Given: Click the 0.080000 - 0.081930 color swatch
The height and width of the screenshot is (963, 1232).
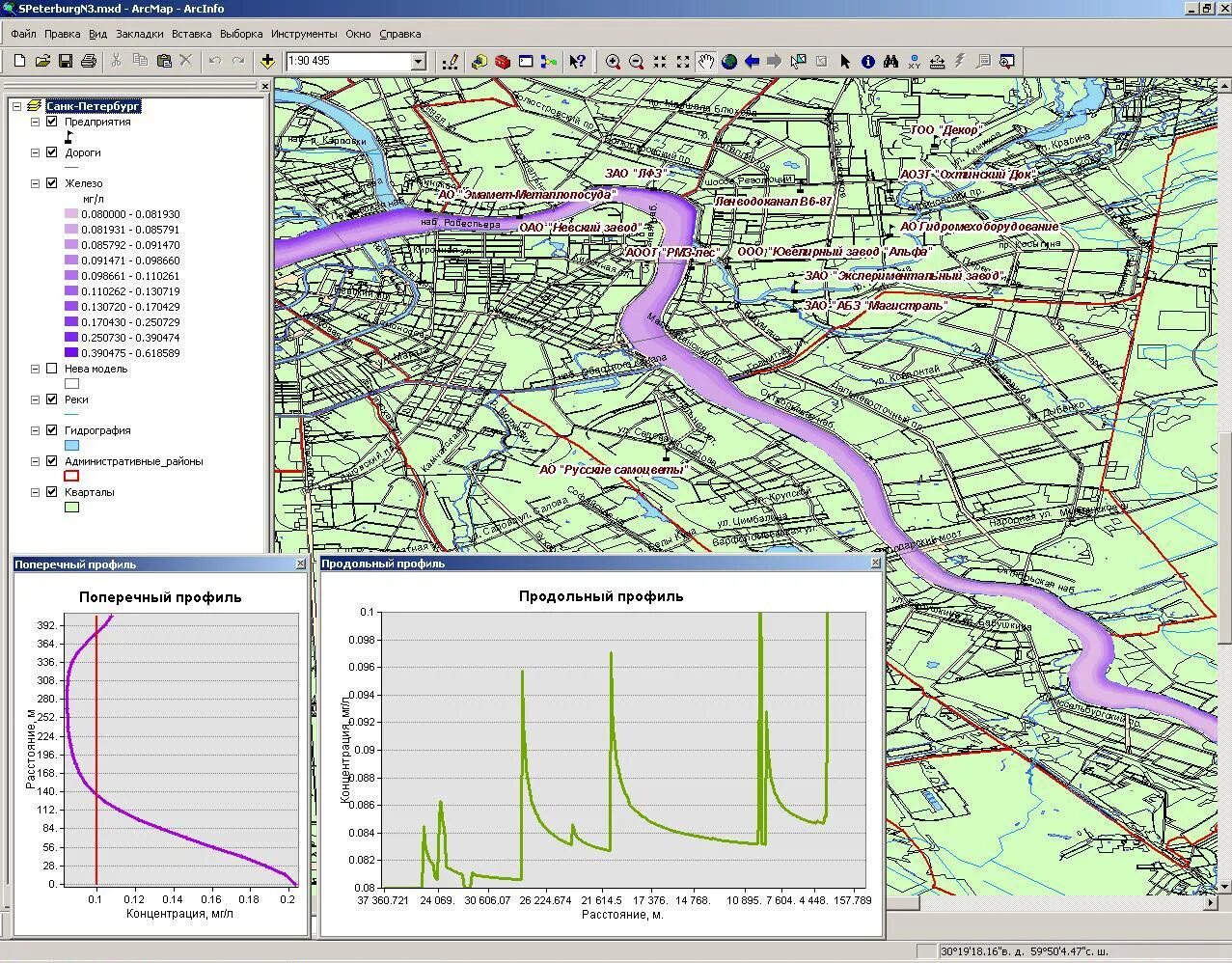Looking at the screenshot, I should pyautogui.click(x=71, y=214).
